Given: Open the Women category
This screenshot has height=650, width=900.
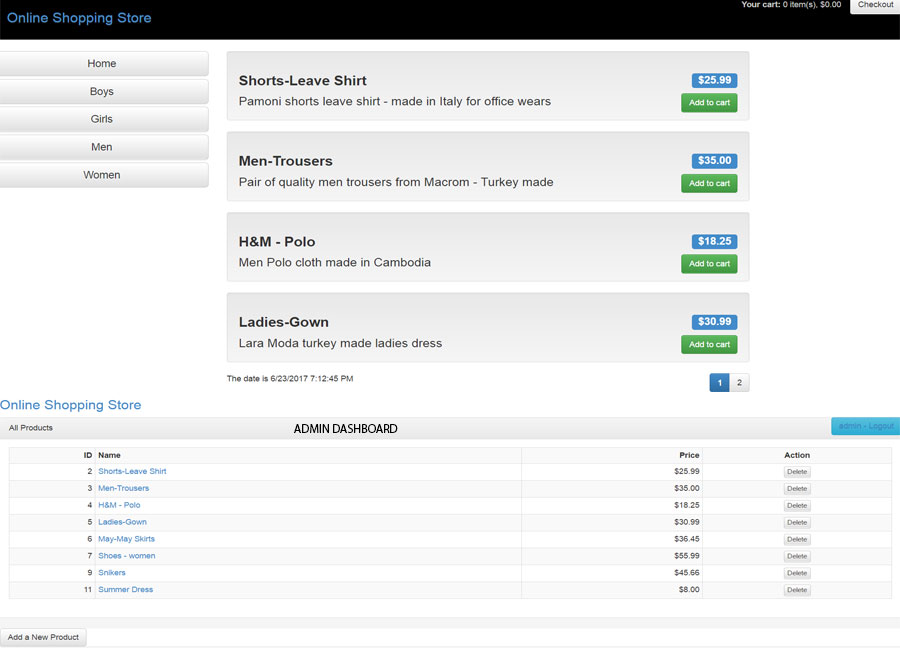Looking at the screenshot, I should pos(102,175).
